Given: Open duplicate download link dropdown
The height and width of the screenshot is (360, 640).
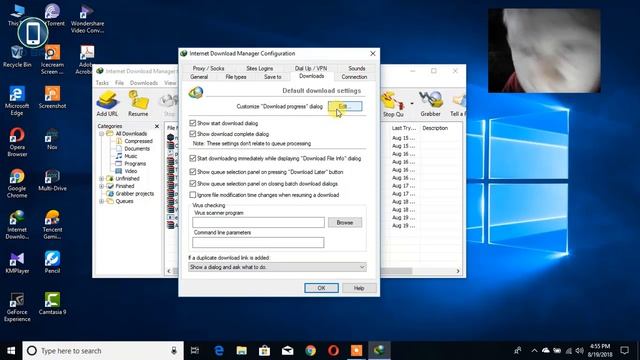Looking at the screenshot, I should (x=277, y=267).
